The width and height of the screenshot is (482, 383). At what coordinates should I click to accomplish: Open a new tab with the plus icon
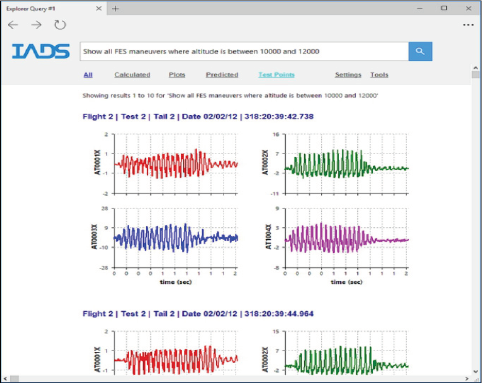115,9
